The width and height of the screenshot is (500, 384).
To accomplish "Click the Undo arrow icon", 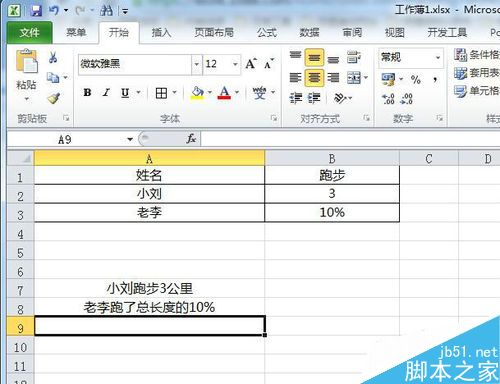I will pos(54,11).
